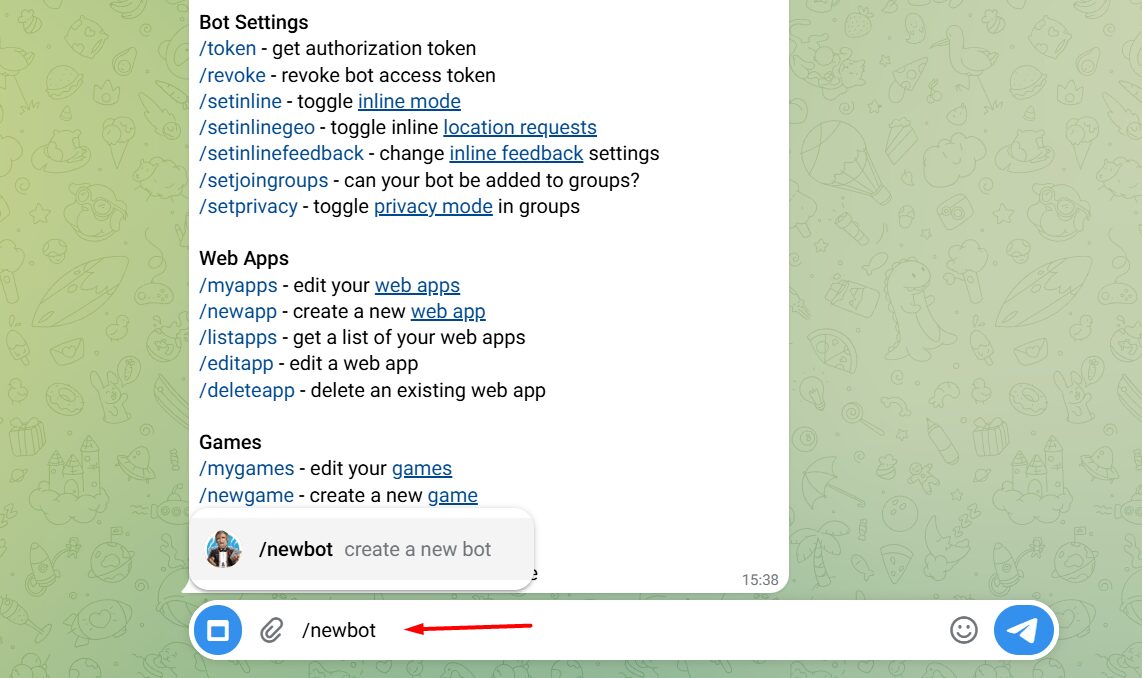Click the /newapp command
The width and height of the screenshot is (1142, 678).
238,312
